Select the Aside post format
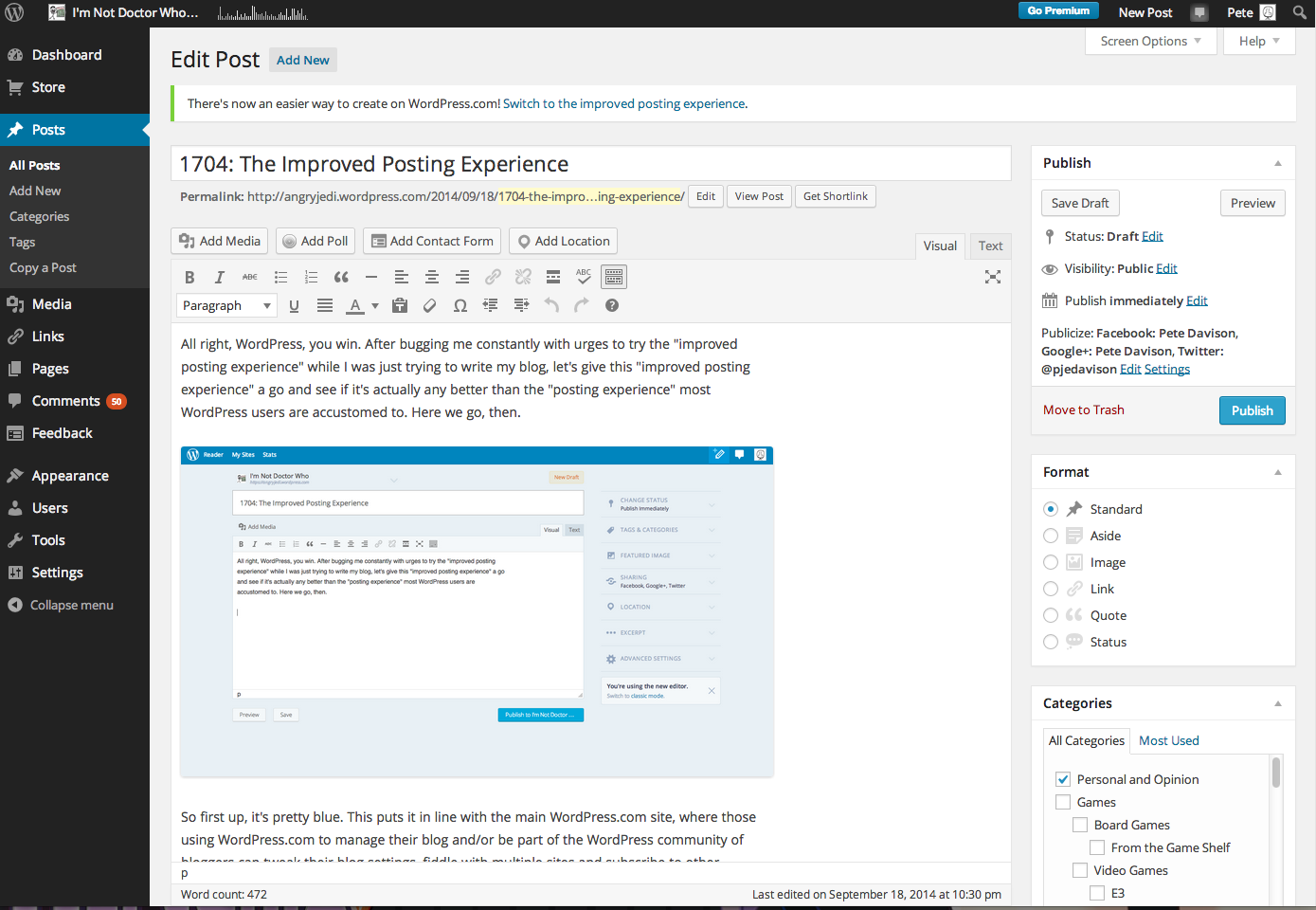This screenshot has width=1316, height=910. point(1050,535)
